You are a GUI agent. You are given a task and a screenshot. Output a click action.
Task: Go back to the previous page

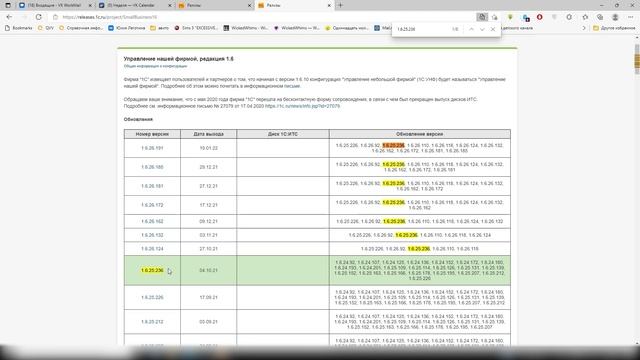9,17
